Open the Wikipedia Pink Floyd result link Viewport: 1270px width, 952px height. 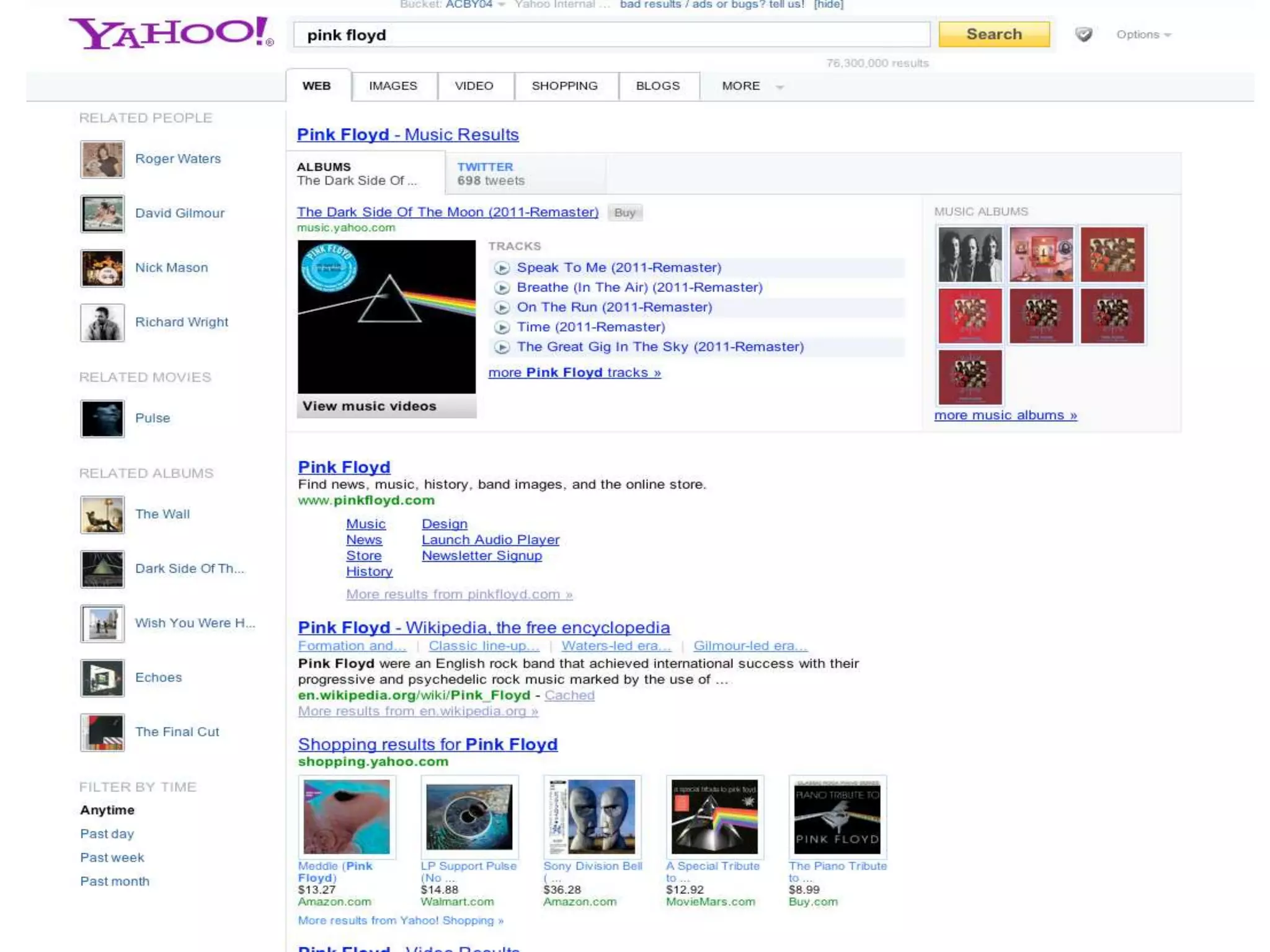pyautogui.click(x=484, y=627)
